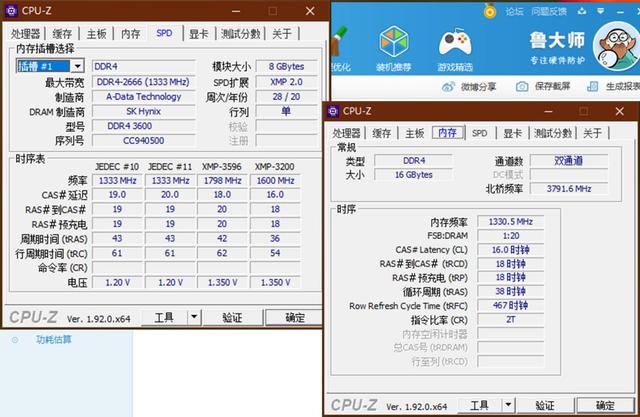Click the 38 时钟 tRAS value
This screenshot has height=417, width=640.
pyautogui.click(x=511, y=292)
